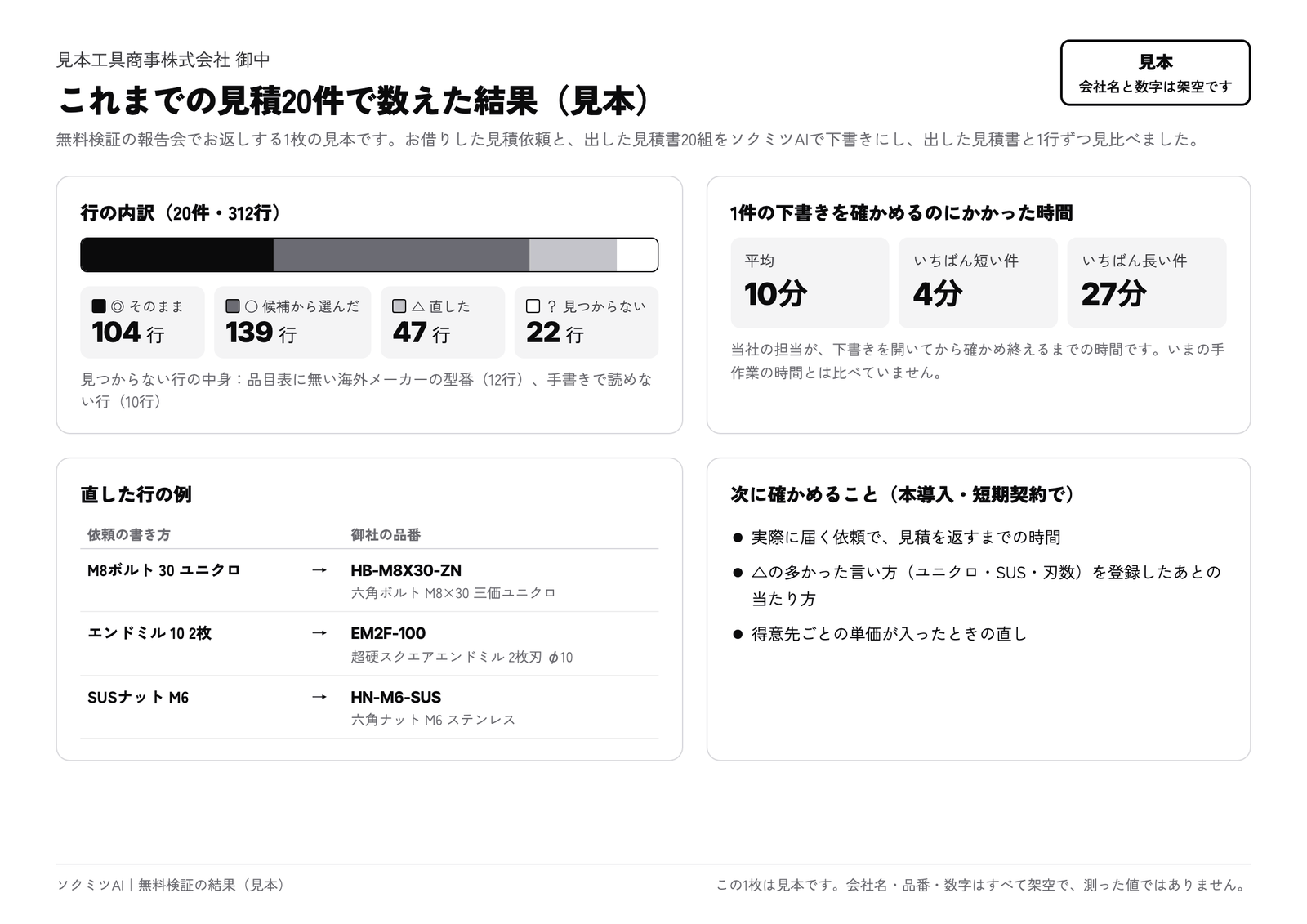This screenshot has width=1307, height=924.
Task: Click the white segment of the 行の内訳 bar
Action: click(x=637, y=255)
